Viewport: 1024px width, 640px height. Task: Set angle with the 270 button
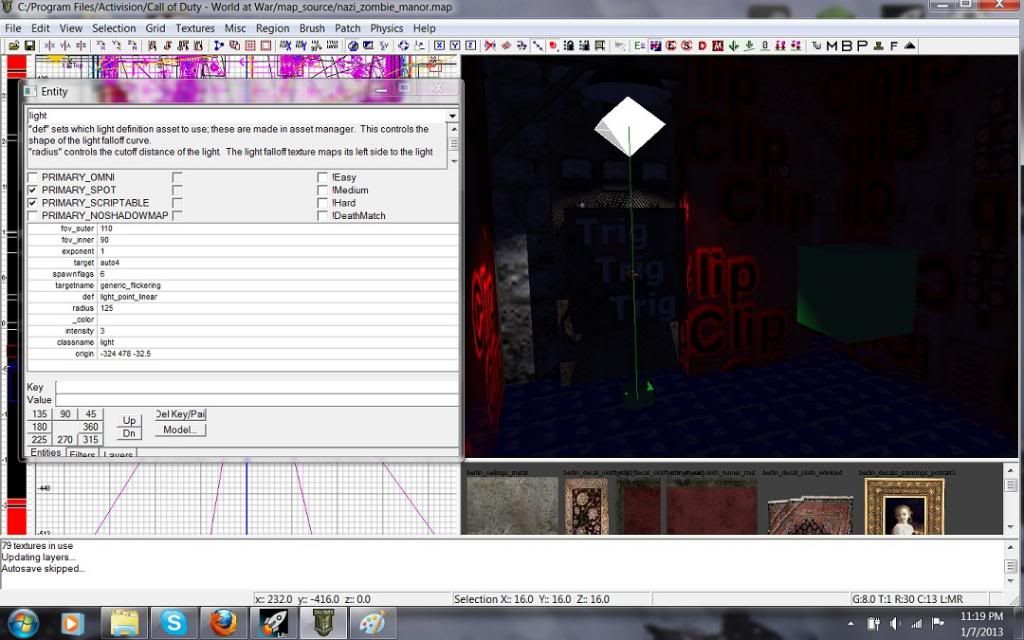coord(65,440)
